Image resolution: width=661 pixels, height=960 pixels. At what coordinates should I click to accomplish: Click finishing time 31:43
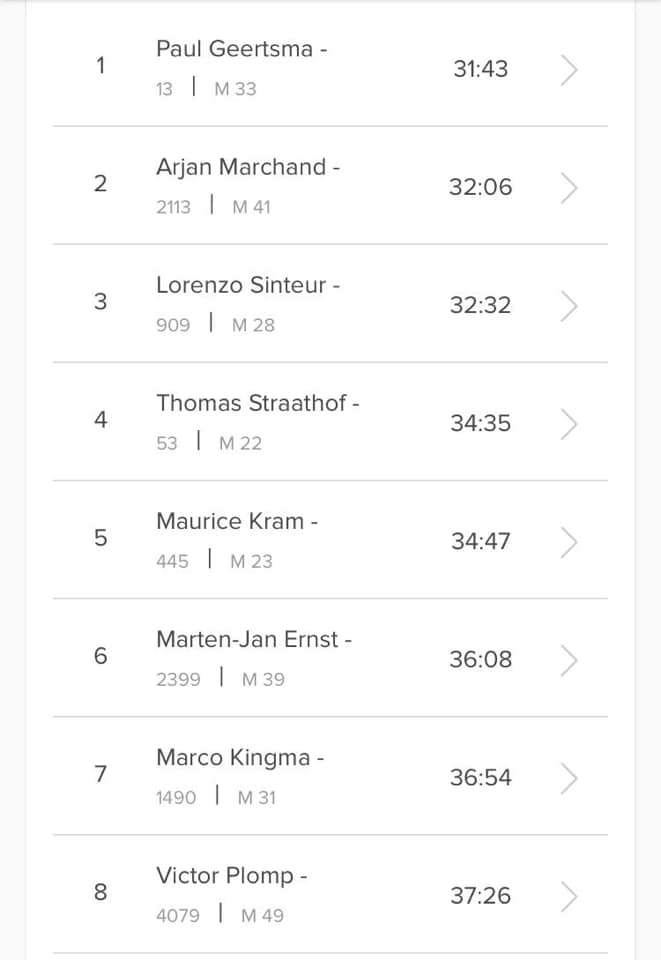[480, 69]
